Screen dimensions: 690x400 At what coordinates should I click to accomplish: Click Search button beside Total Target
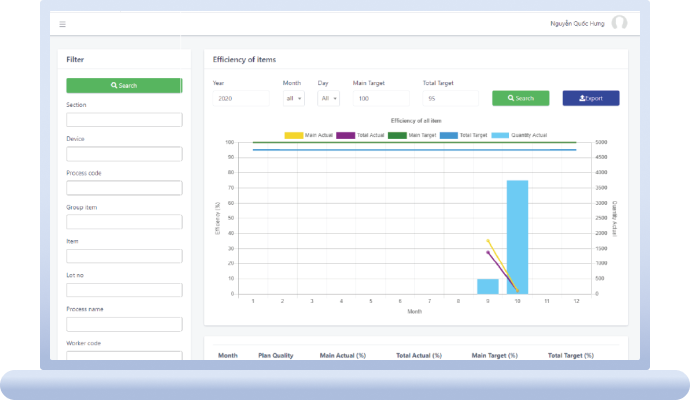click(520, 98)
